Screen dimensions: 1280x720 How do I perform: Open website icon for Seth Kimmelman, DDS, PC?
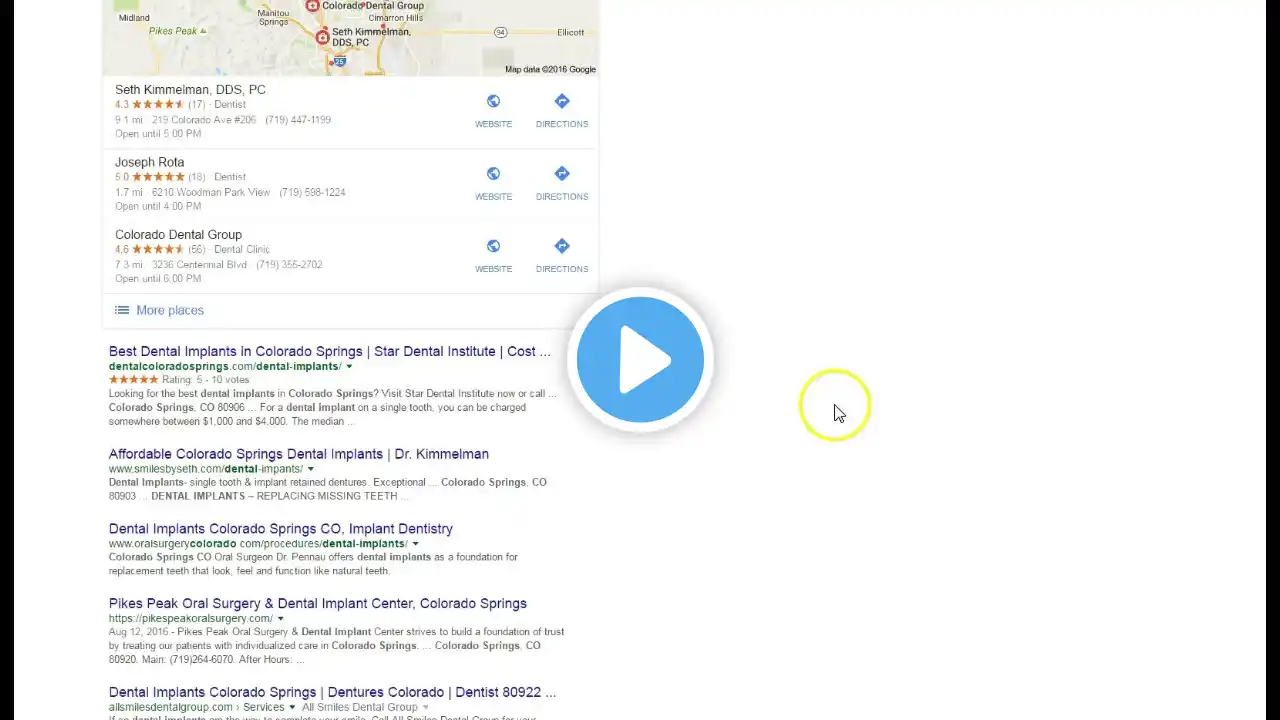tap(493, 101)
